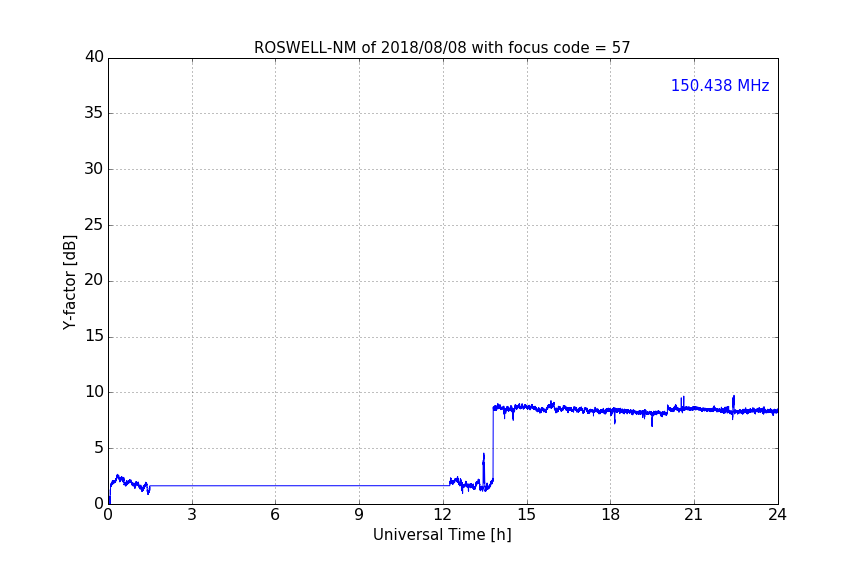
Task: Click the blue curve's vertical jump near hour 14
Action: [x=493, y=444]
